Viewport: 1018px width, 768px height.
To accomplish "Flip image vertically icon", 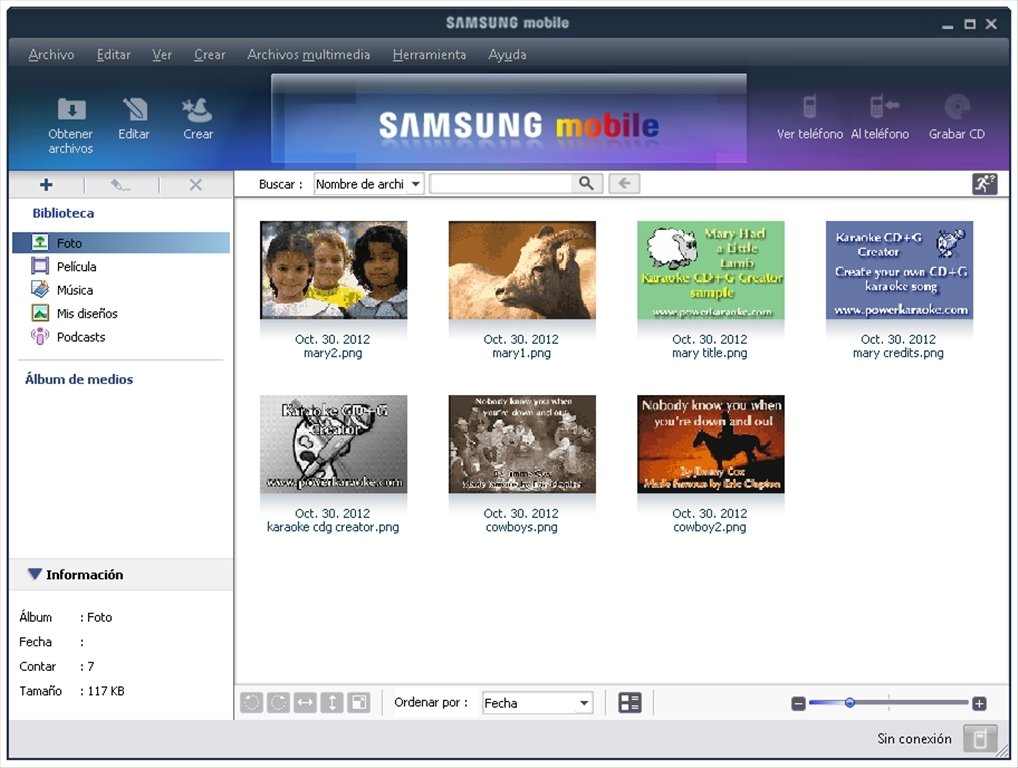I will (332, 702).
